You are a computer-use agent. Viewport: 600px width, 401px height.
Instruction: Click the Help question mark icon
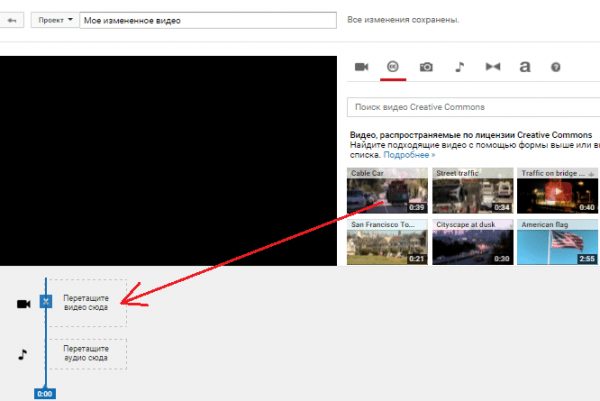[556, 67]
